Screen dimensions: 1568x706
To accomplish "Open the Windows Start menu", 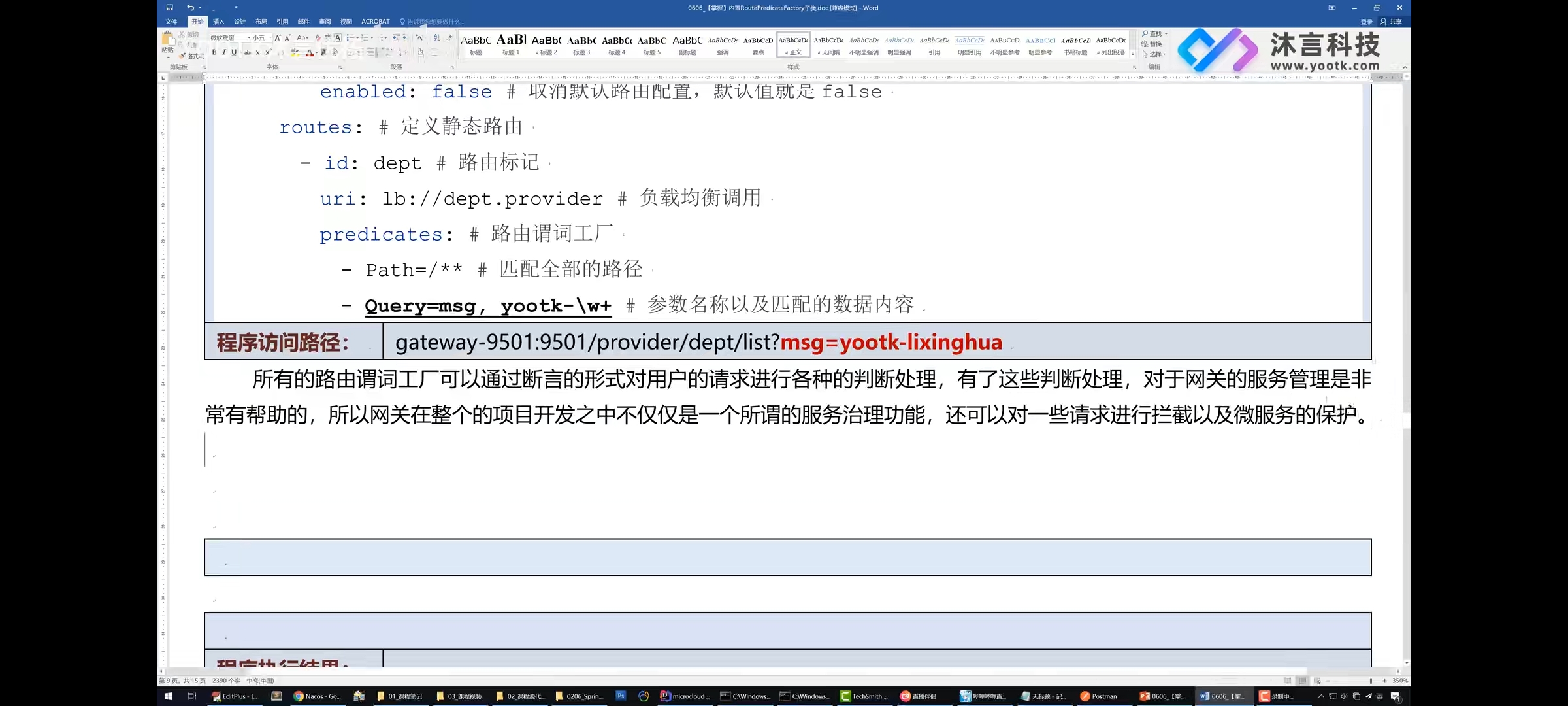I will [168, 696].
